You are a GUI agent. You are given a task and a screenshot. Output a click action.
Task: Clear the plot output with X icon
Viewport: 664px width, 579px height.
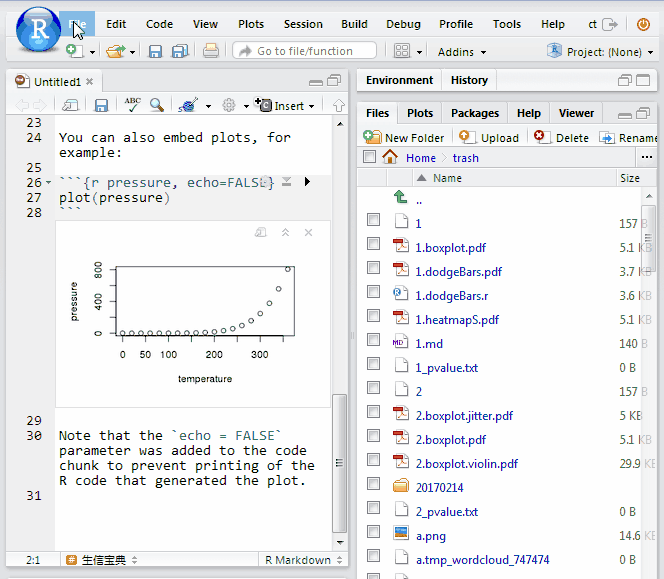(308, 232)
